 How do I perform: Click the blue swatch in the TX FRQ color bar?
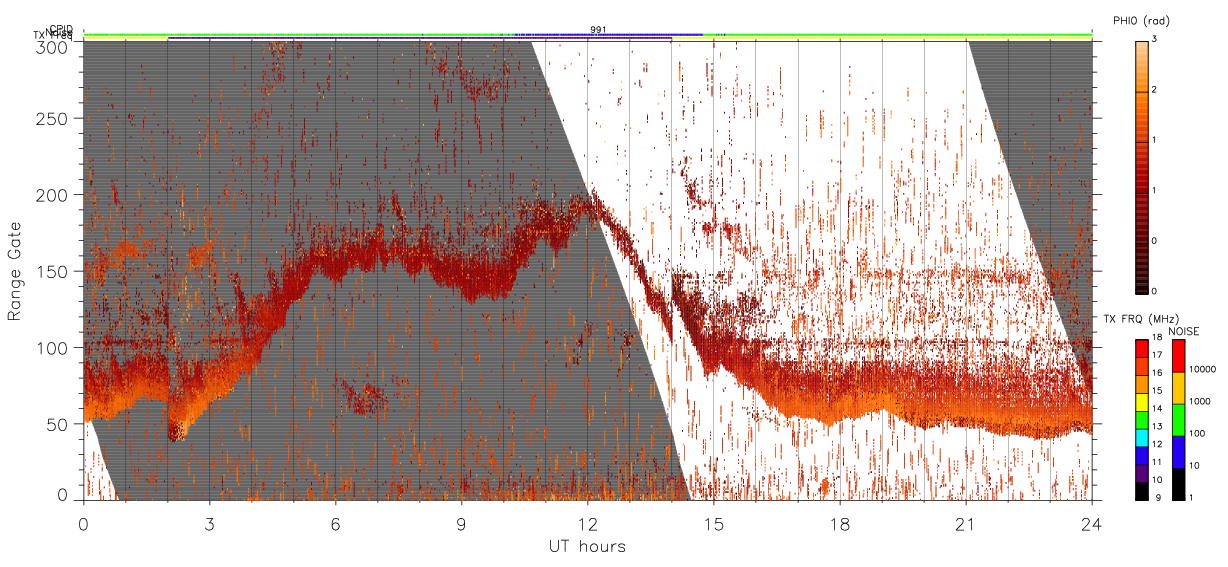(1142, 455)
